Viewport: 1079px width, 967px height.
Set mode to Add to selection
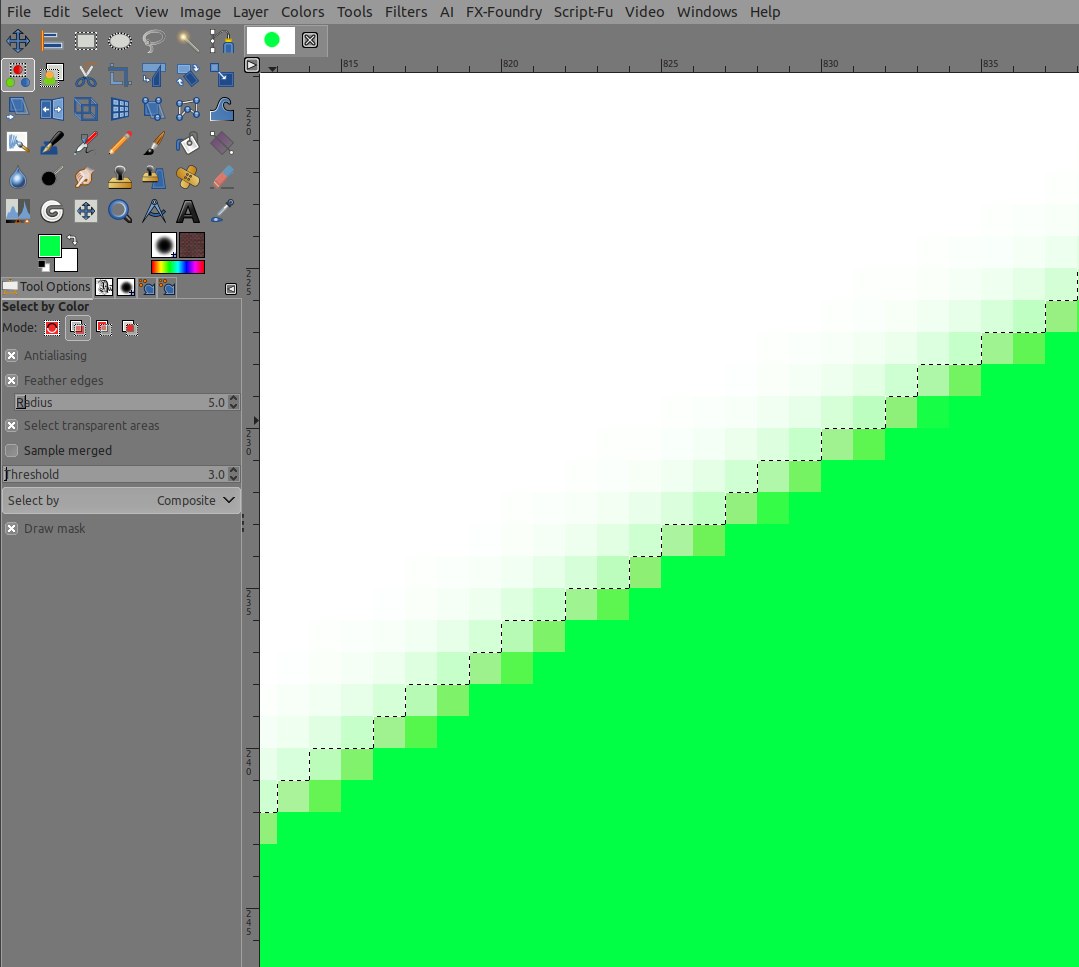78,328
